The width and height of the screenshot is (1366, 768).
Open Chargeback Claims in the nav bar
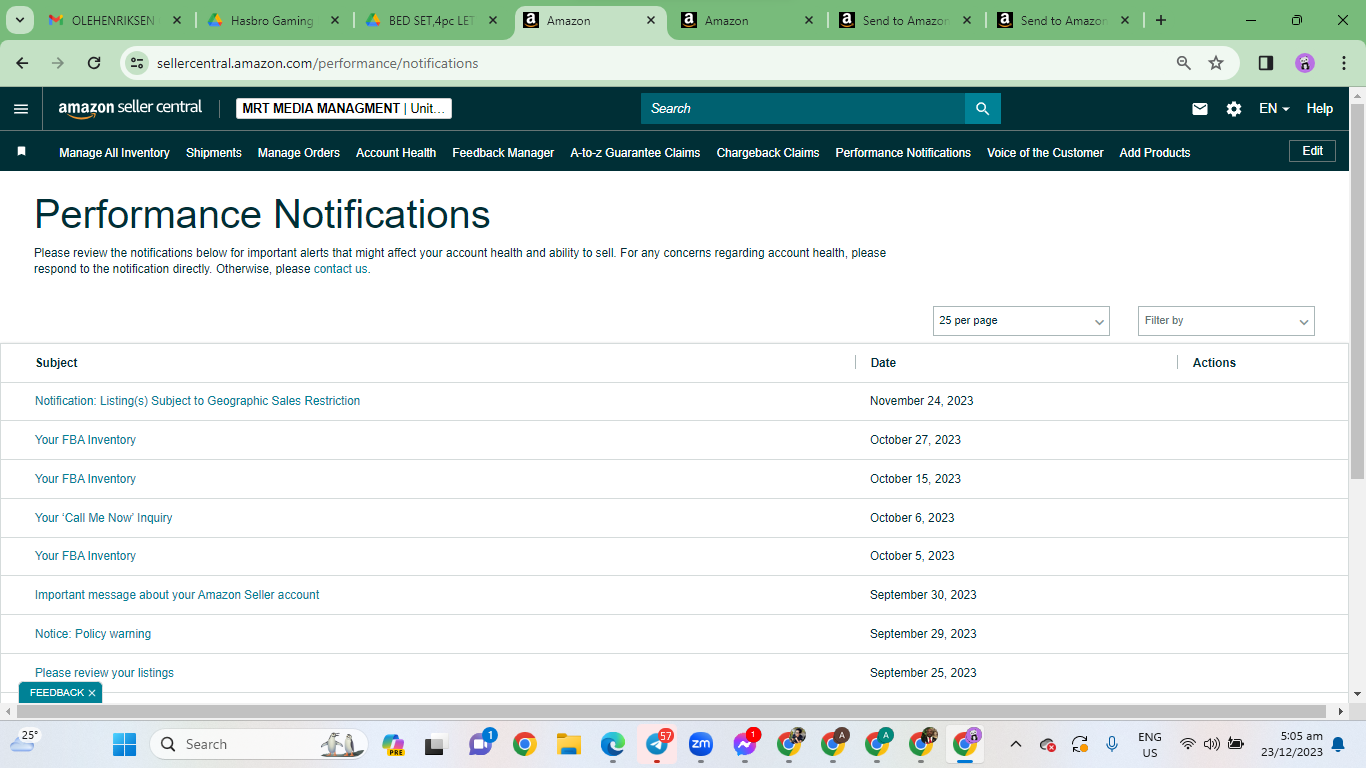point(768,153)
